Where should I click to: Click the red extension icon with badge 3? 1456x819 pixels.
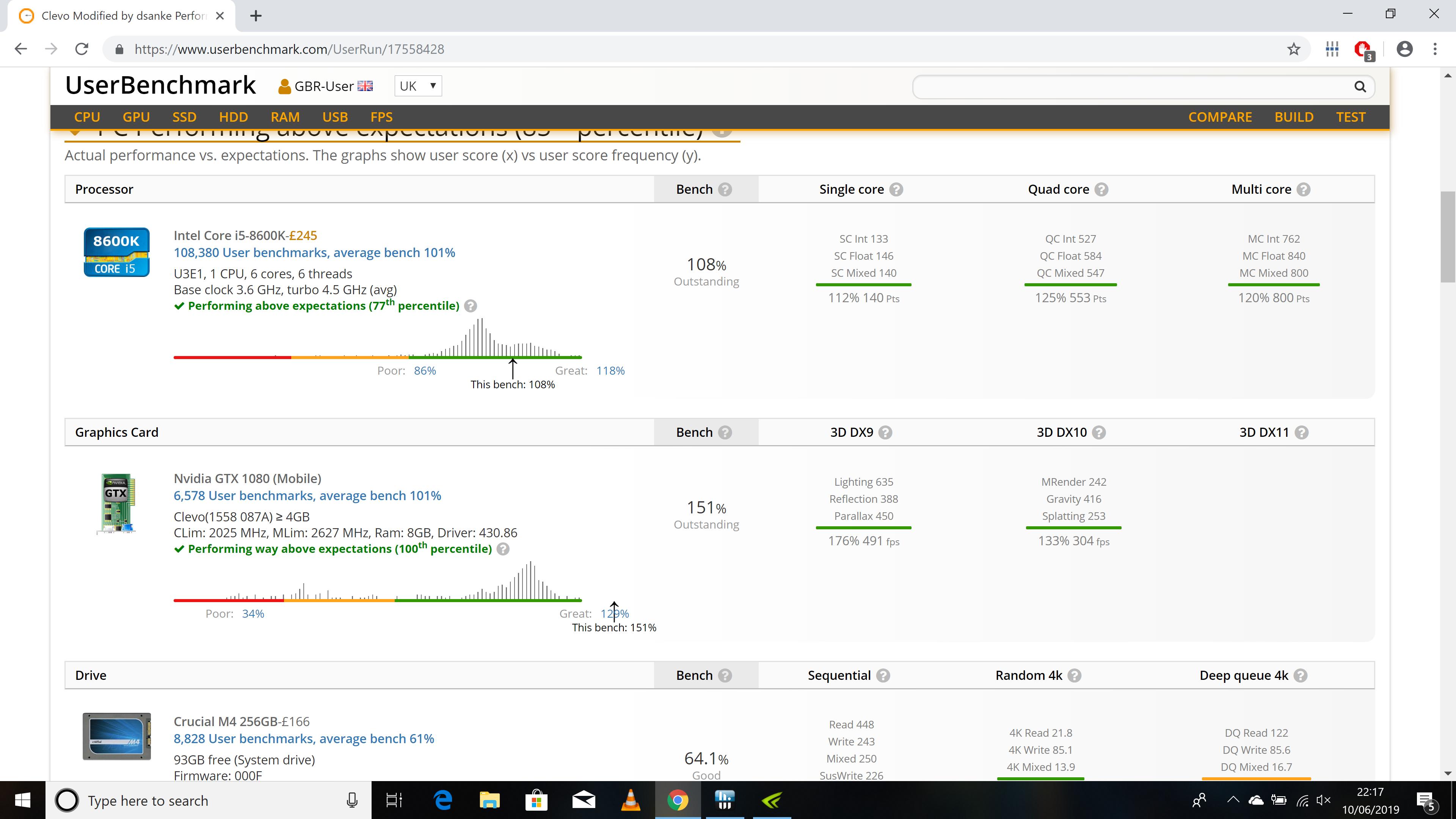(1363, 50)
